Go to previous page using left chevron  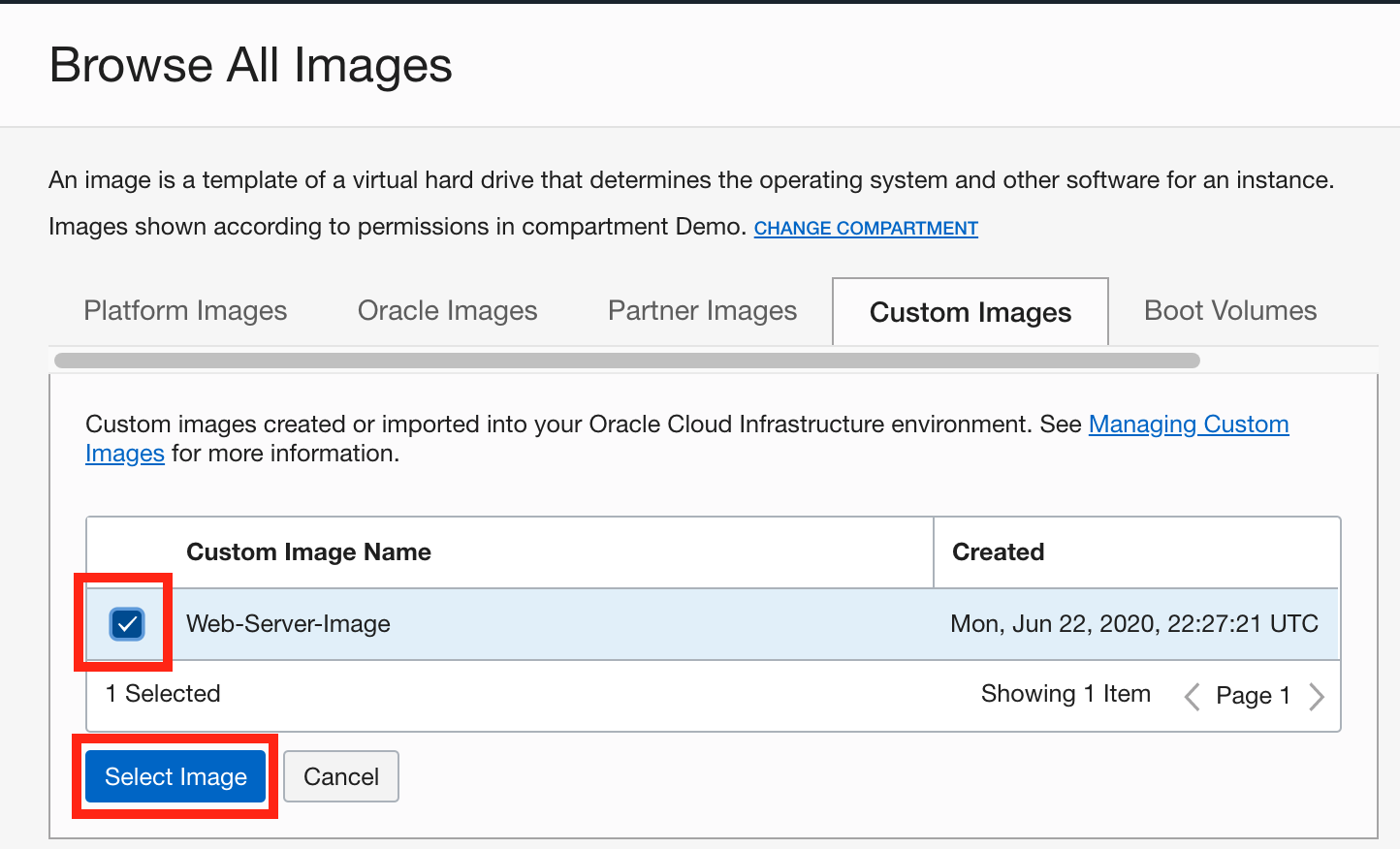click(1193, 696)
